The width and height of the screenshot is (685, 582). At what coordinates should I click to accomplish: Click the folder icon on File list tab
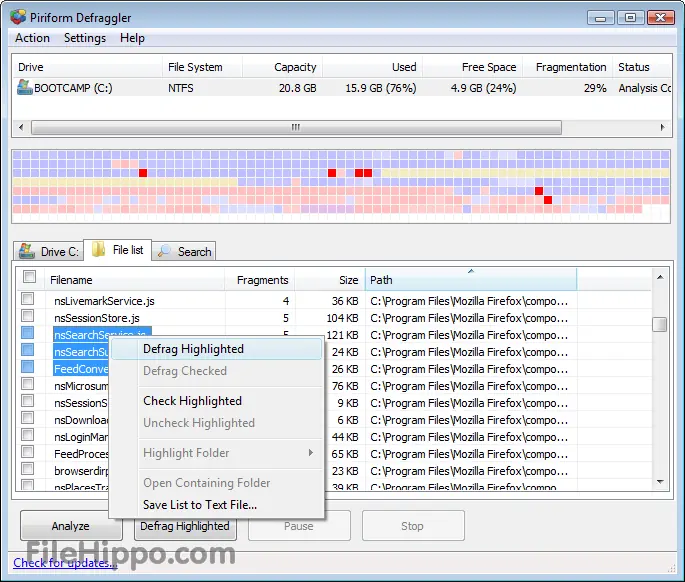[x=98, y=249]
